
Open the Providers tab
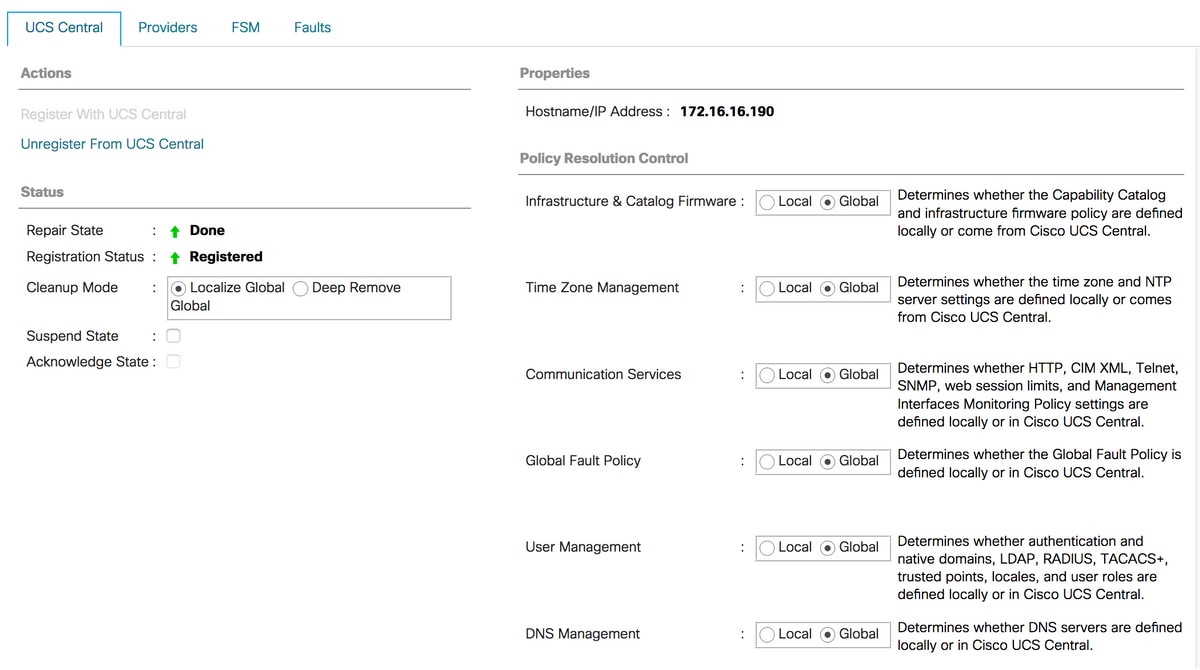tap(167, 28)
